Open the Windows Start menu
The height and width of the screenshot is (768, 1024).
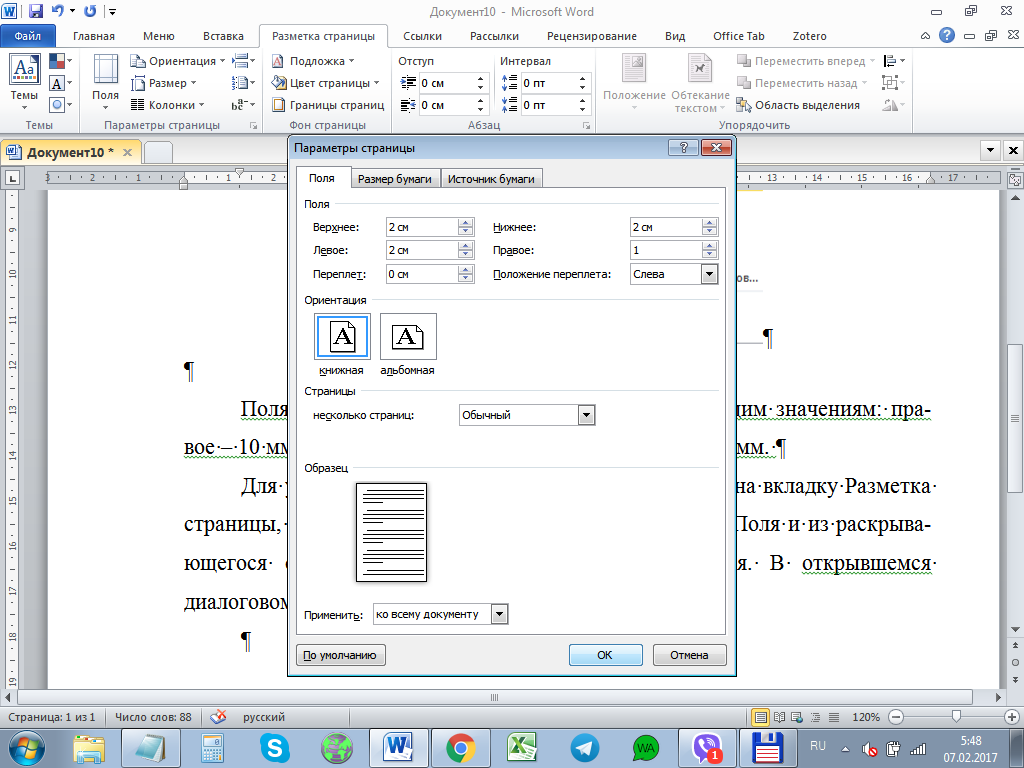pos(27,748)
